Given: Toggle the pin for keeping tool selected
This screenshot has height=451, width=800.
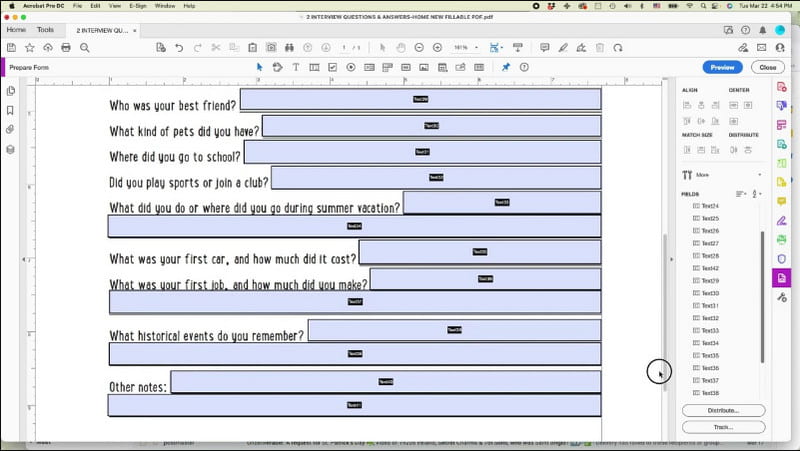Looking at the screenshot, I should click(505, 67).
